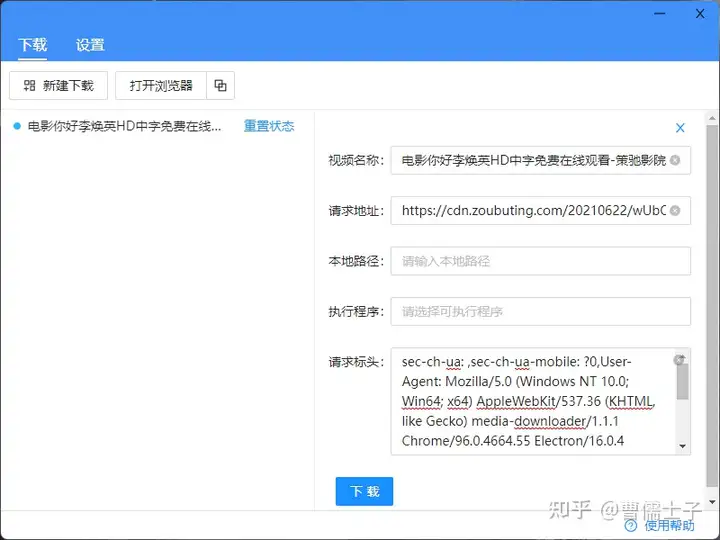Screen dimensions: 720x540
Task: Click the blue status dot of download item
Action: tap(17, 126)
